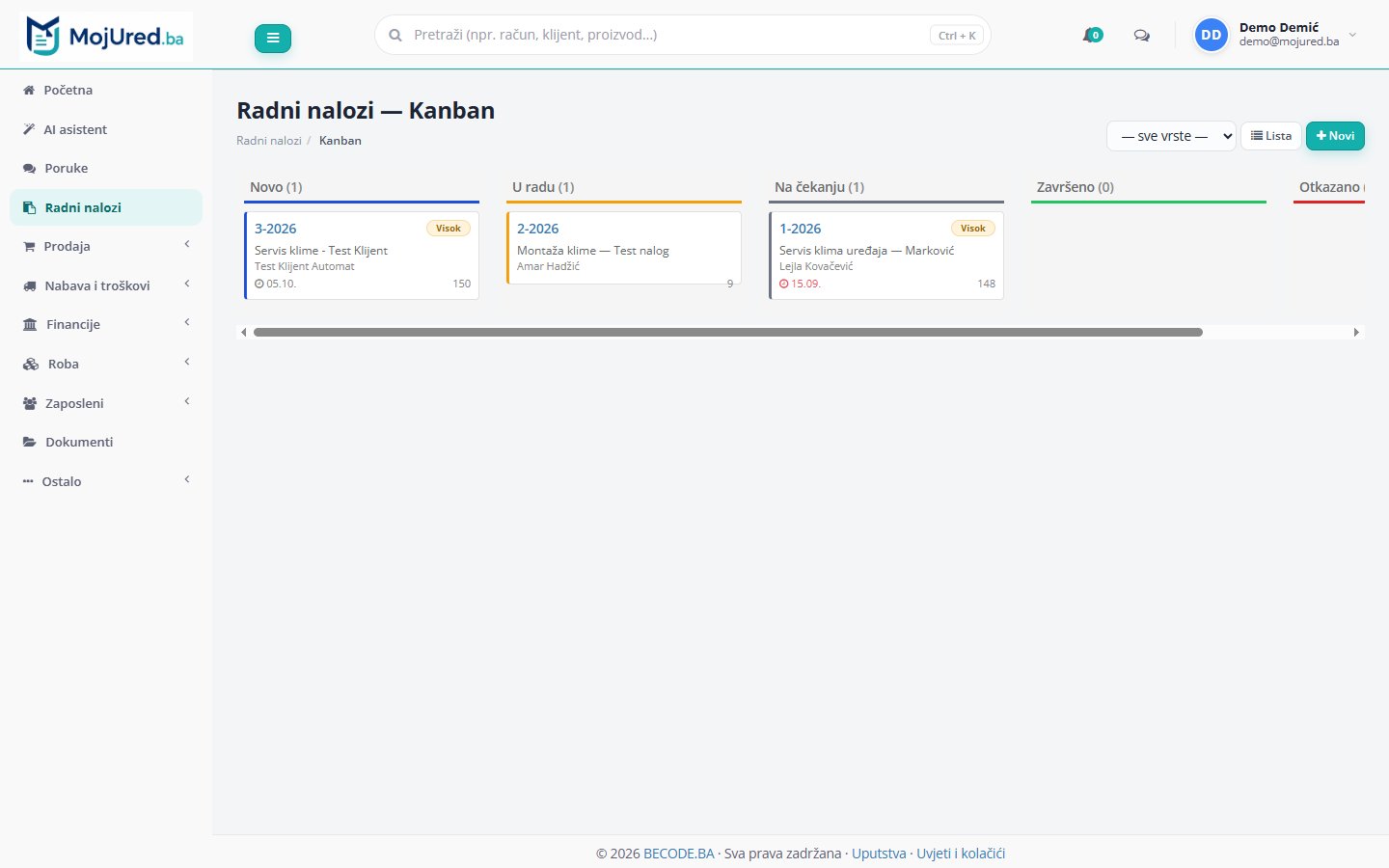The height and width of the screenshot is (868, 1389).
Task: Open work order 2-2026 link
Action: click(x=537, y=229)
